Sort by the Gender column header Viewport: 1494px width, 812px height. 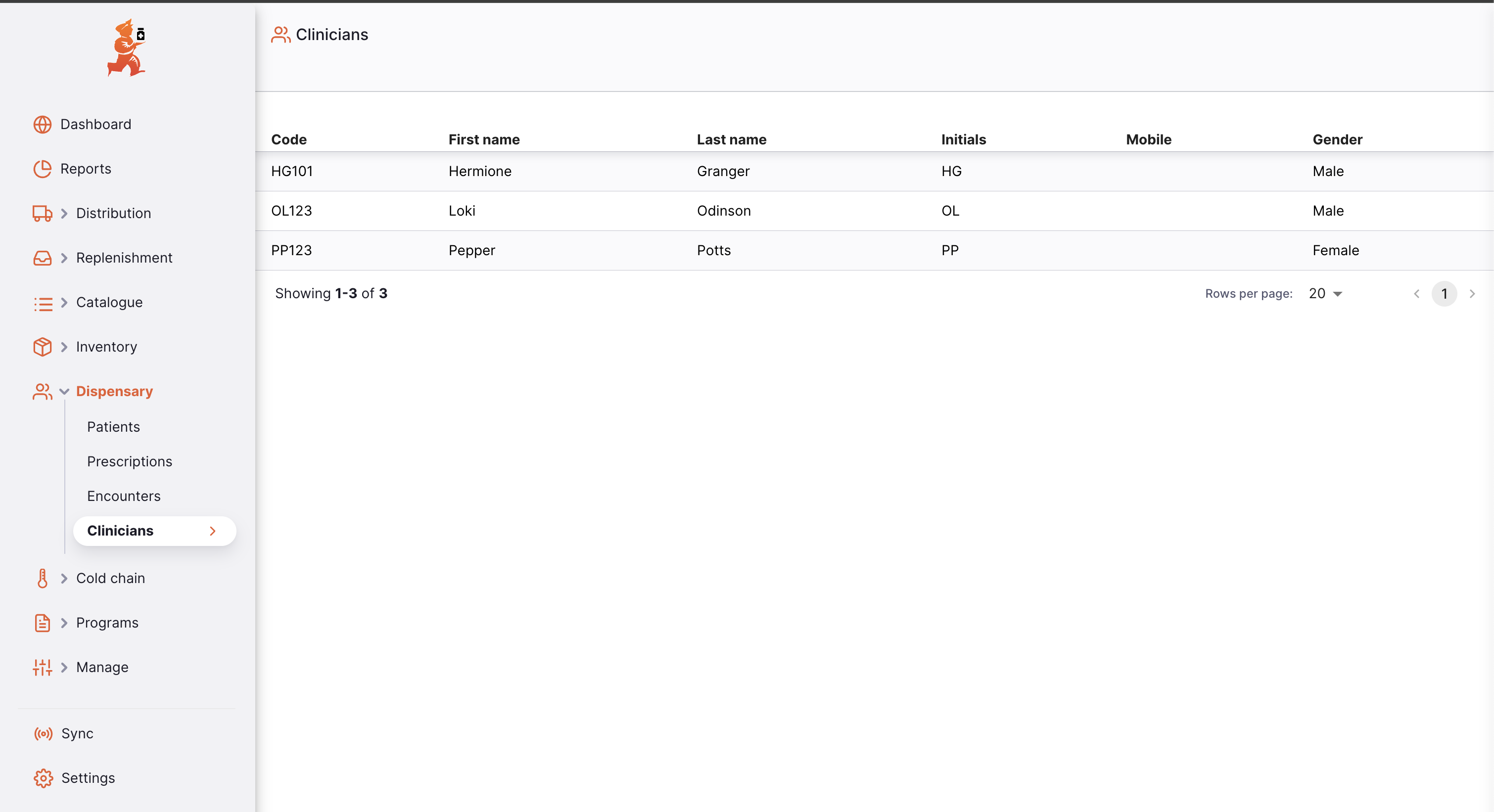click(1337, 139)
